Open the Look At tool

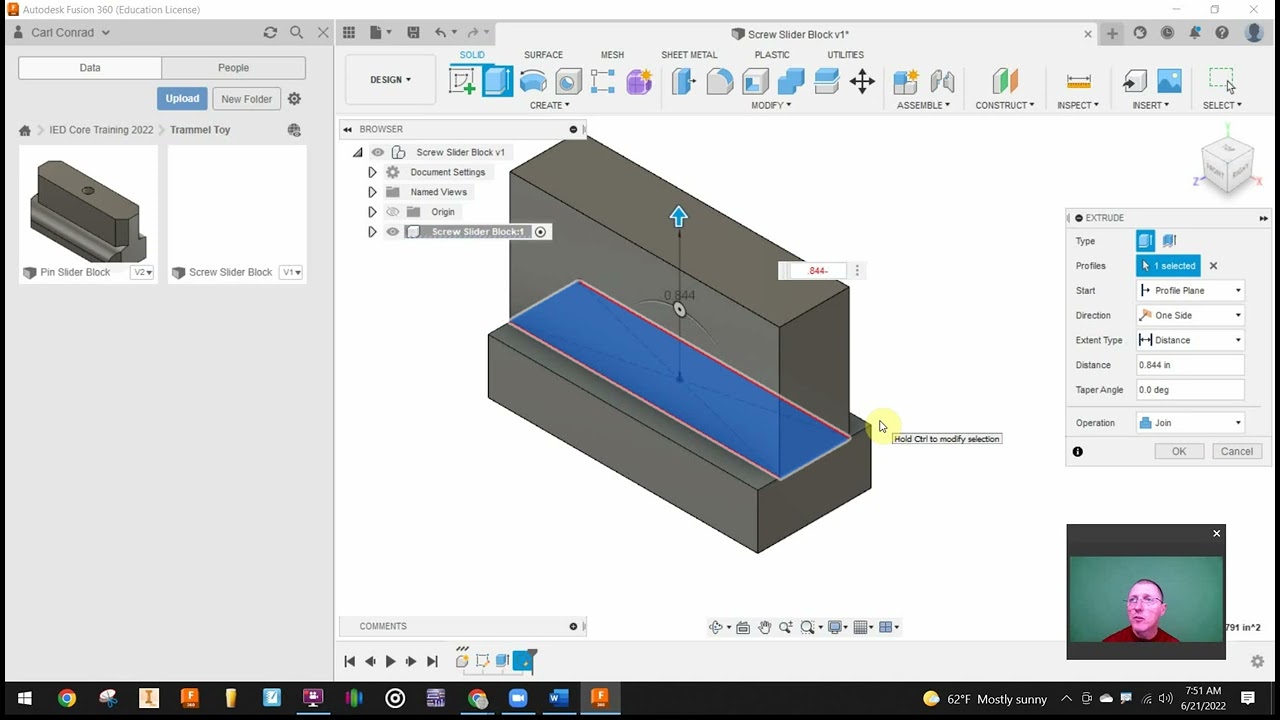coord(743,627)
